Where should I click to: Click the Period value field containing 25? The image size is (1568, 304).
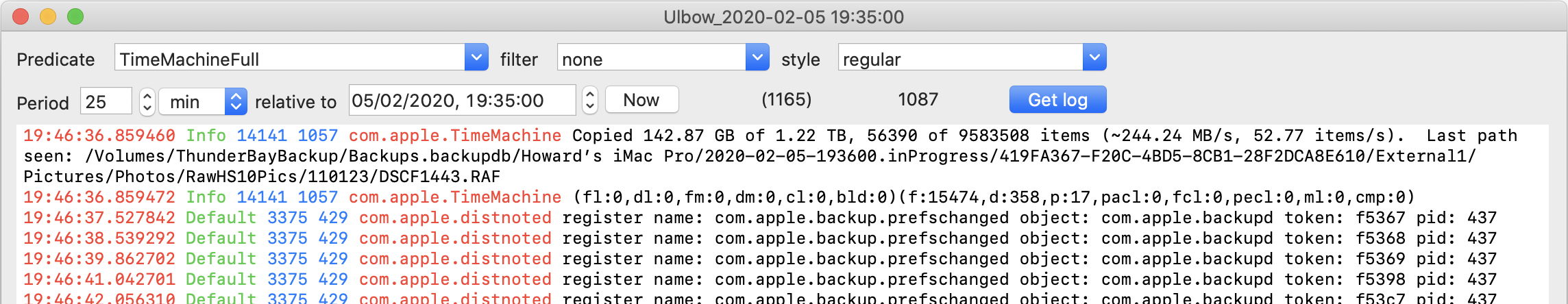click(x=106, y=101)
